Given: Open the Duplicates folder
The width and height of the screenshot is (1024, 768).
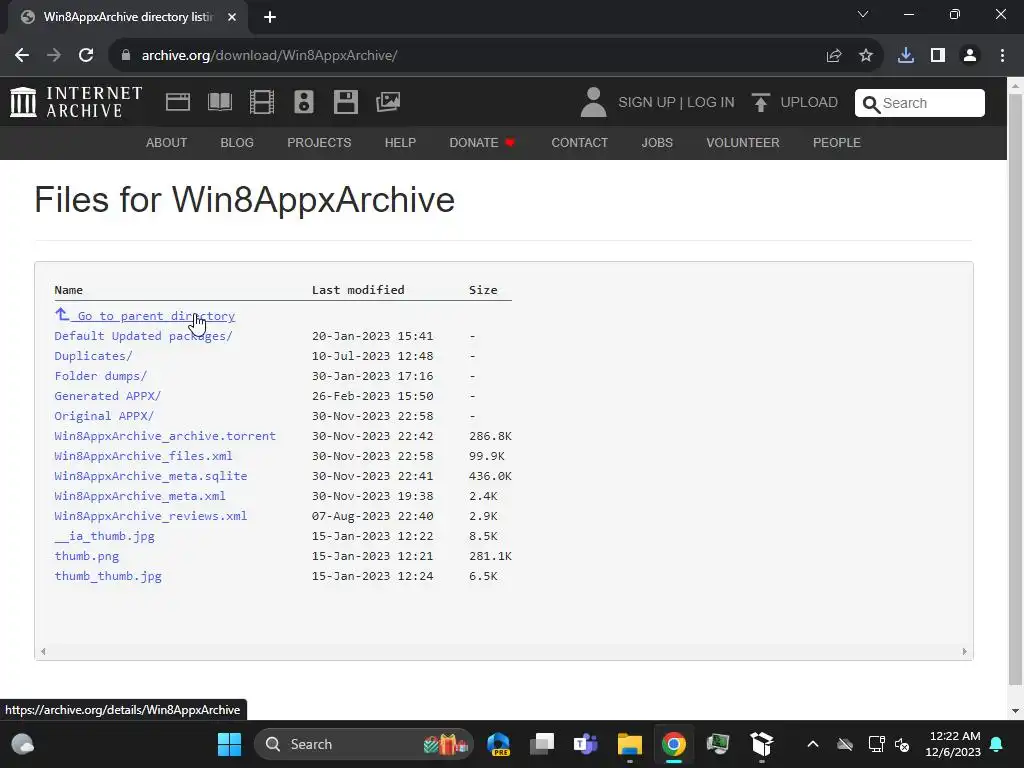Looking at the screenshot, I should tap(93, 356).
